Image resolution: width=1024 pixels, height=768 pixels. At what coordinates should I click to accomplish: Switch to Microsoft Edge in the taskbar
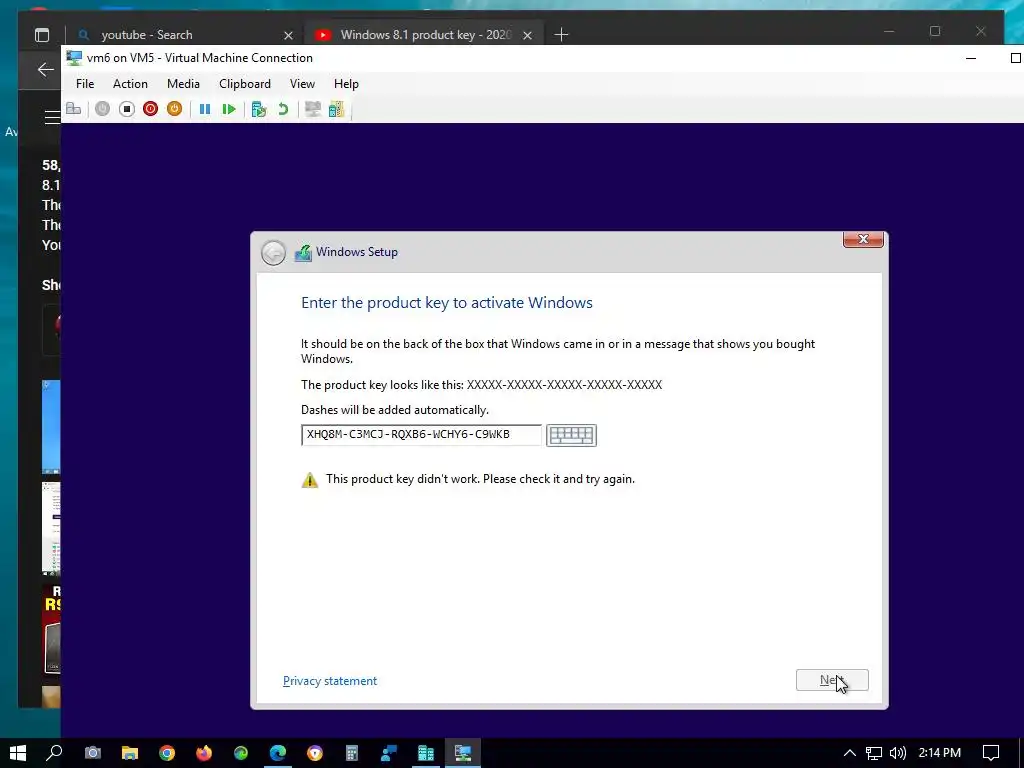coord(278,753)
